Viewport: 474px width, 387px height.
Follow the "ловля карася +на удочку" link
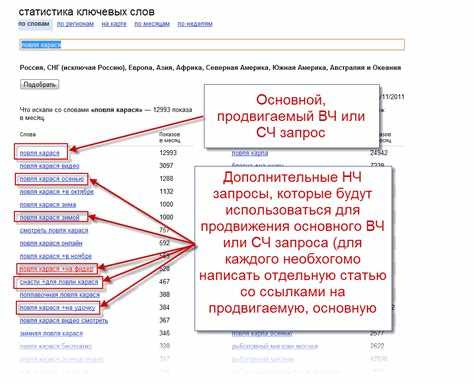pyautogui.click(x=58, y=308)
